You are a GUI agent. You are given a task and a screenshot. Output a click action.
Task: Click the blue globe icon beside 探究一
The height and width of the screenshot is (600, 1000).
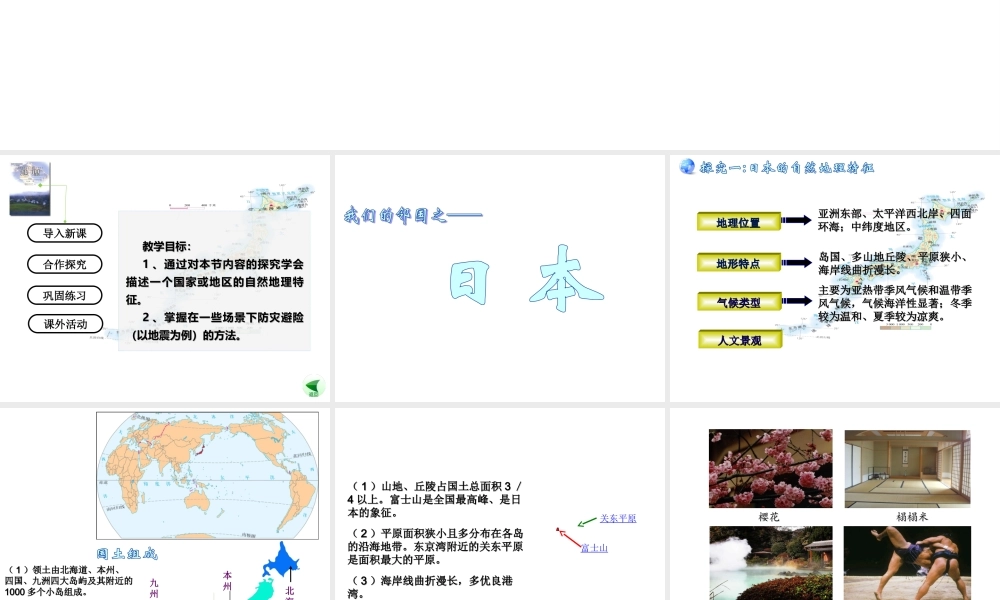pos(687,166)
